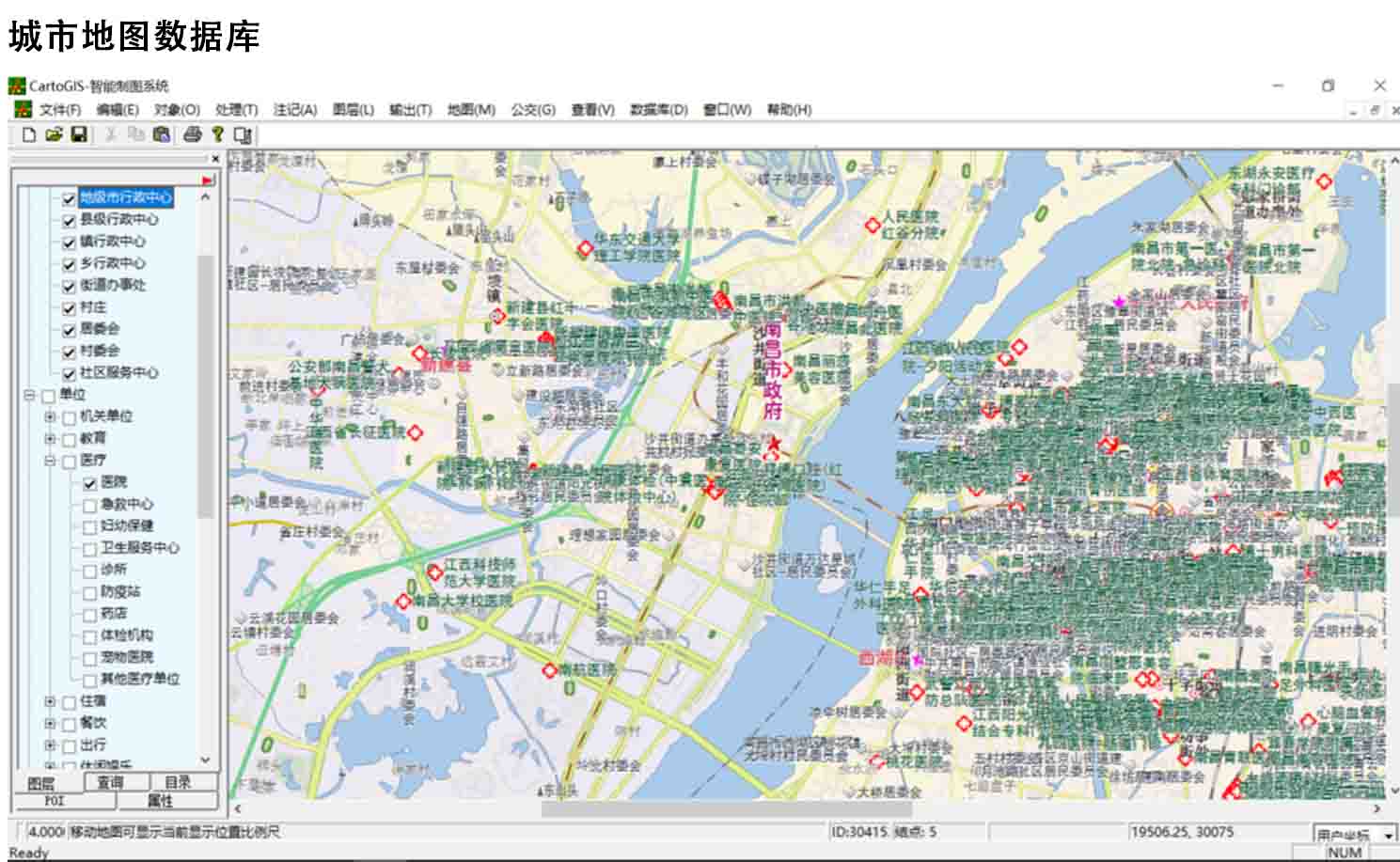Click the map's horizontal scrollbar thumb

tap(726, 808)
